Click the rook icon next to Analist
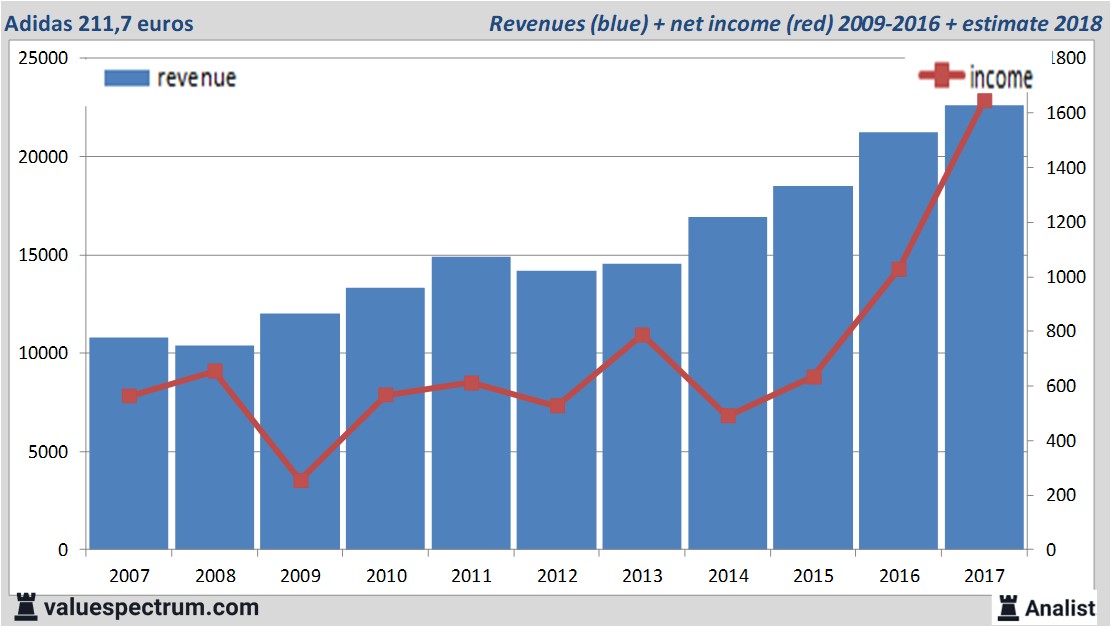Viewport: 1111px width, 627px height. 1007,608
